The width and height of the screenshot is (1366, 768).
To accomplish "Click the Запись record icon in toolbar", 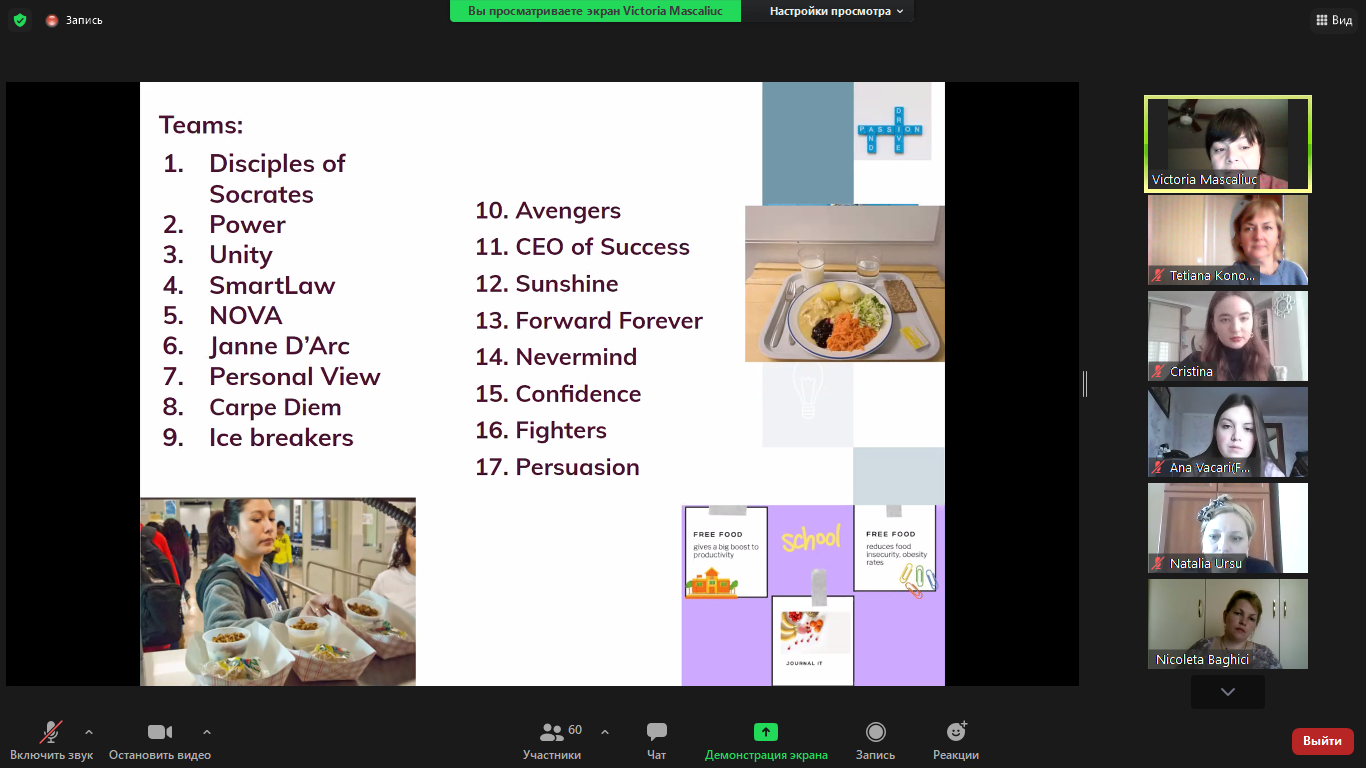I will 875,732.
